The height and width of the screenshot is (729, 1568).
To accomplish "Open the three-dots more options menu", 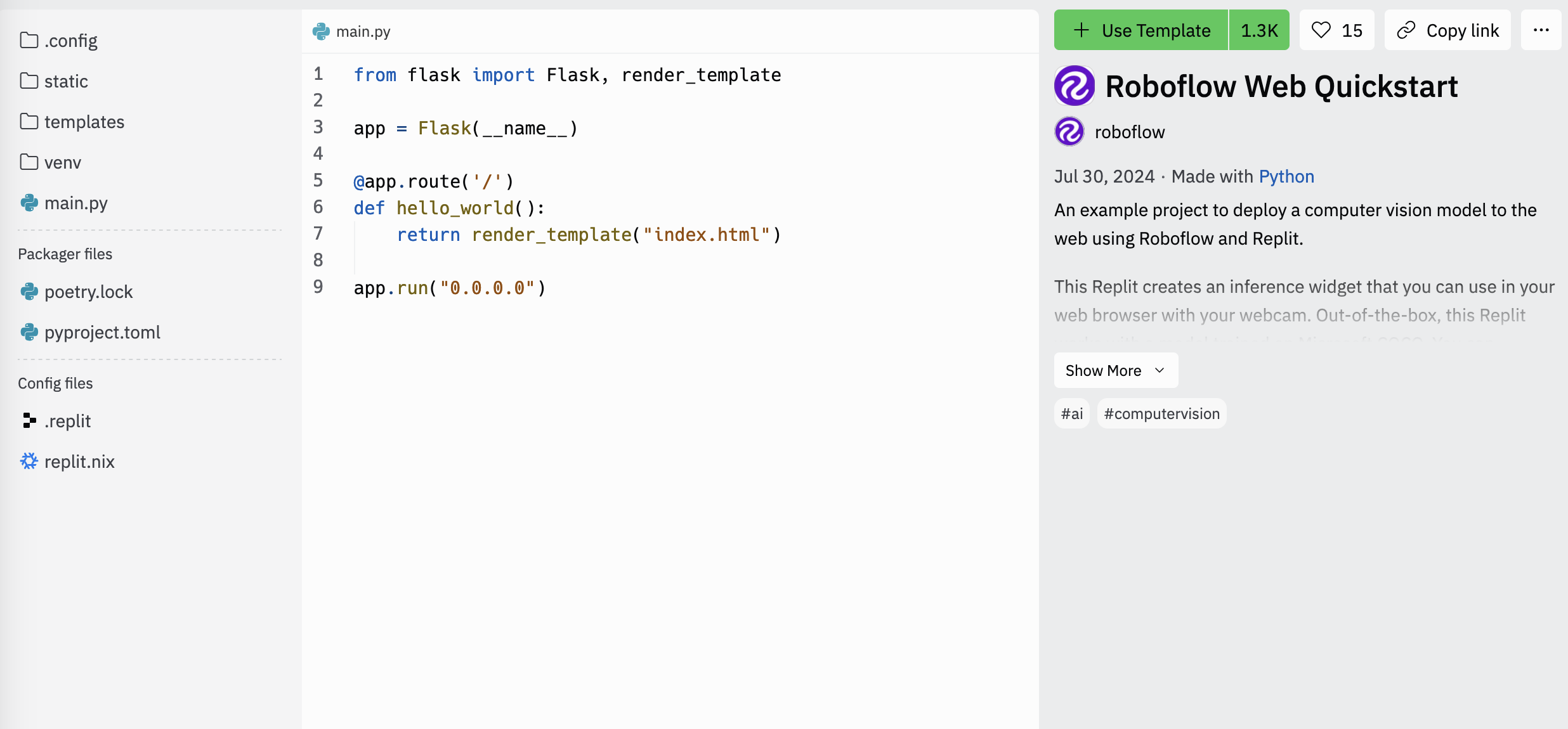I will click(x=1541, y=30).
